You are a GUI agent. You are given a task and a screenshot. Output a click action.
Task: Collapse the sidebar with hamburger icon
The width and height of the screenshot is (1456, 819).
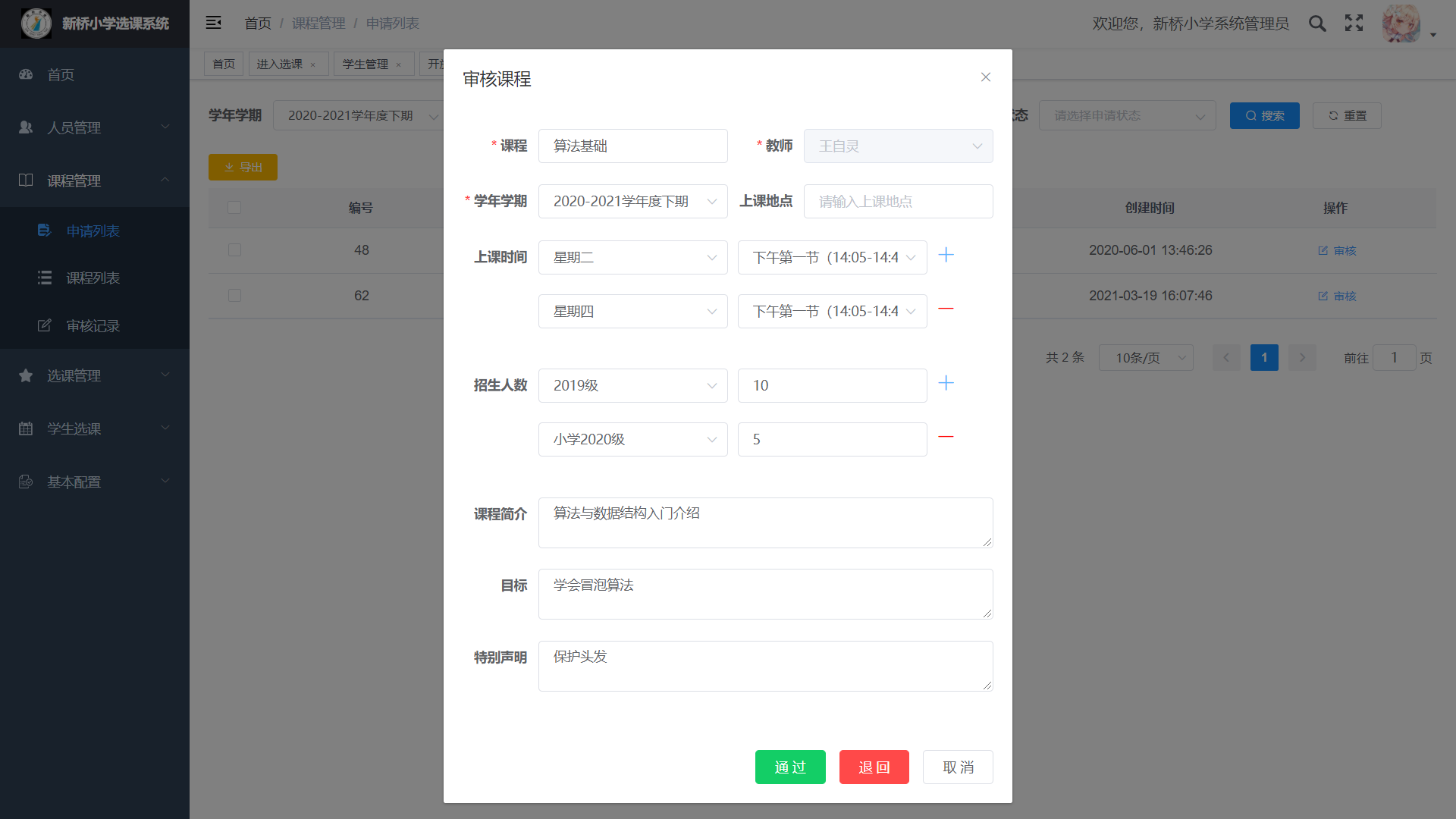coord(214,23)
